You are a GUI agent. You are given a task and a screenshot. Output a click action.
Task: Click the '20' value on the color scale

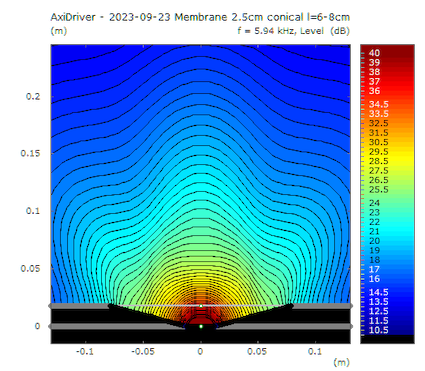(x=374, y=241)
